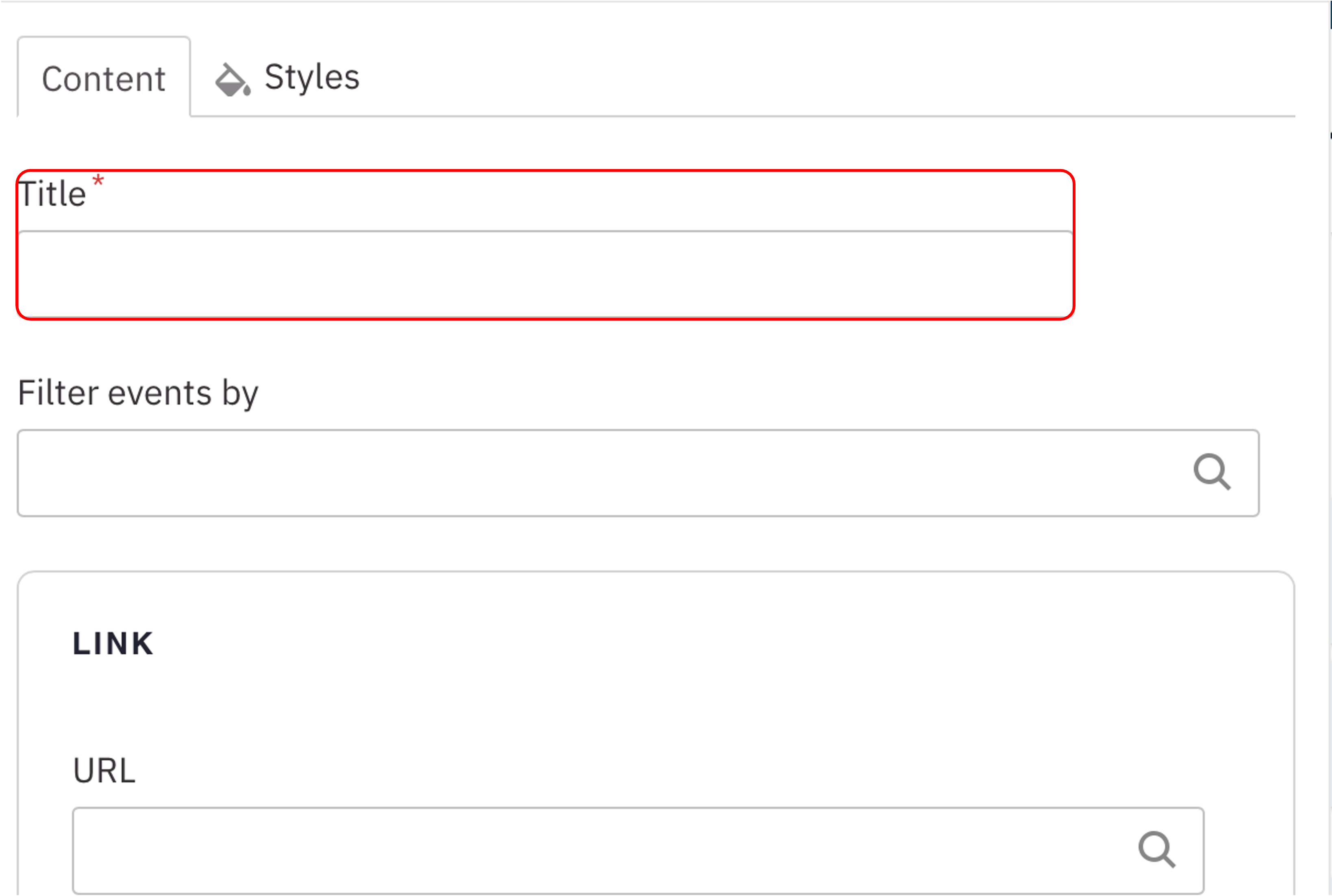Click empty space right of the LINK heading
The width and height of the screenshot is (1332, 896).
(685, 644)
